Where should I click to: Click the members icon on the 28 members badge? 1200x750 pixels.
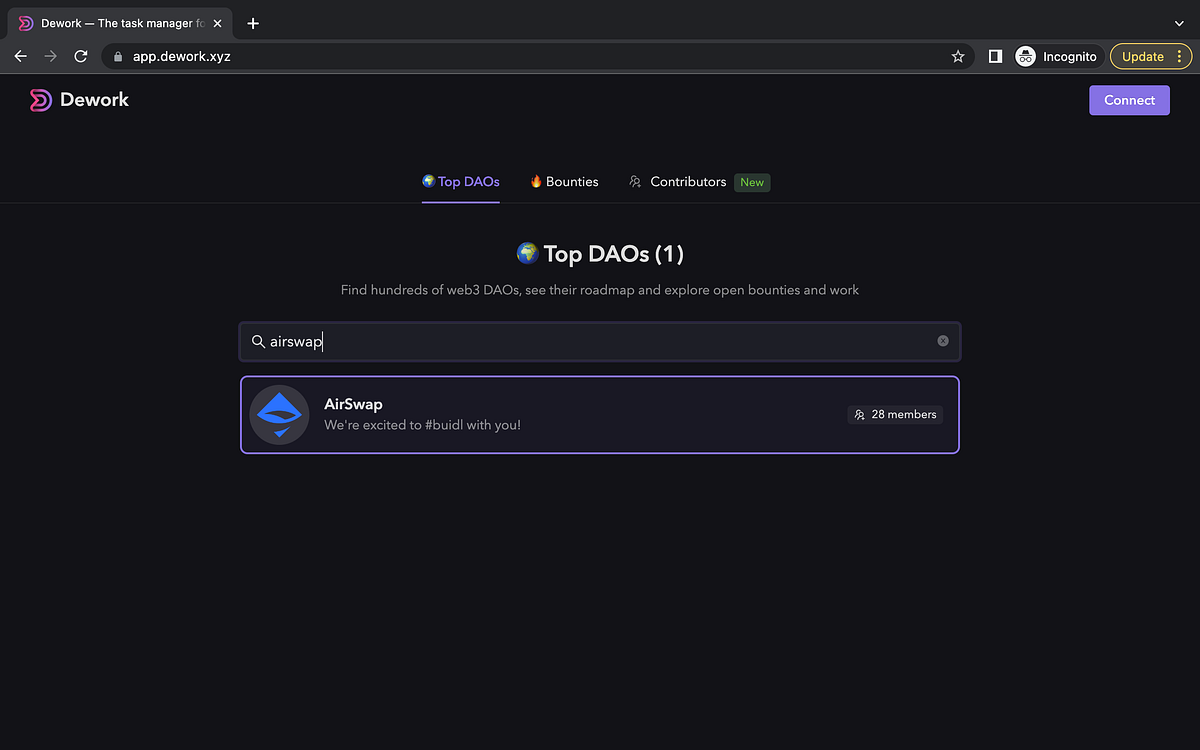(x=860, y=414)
